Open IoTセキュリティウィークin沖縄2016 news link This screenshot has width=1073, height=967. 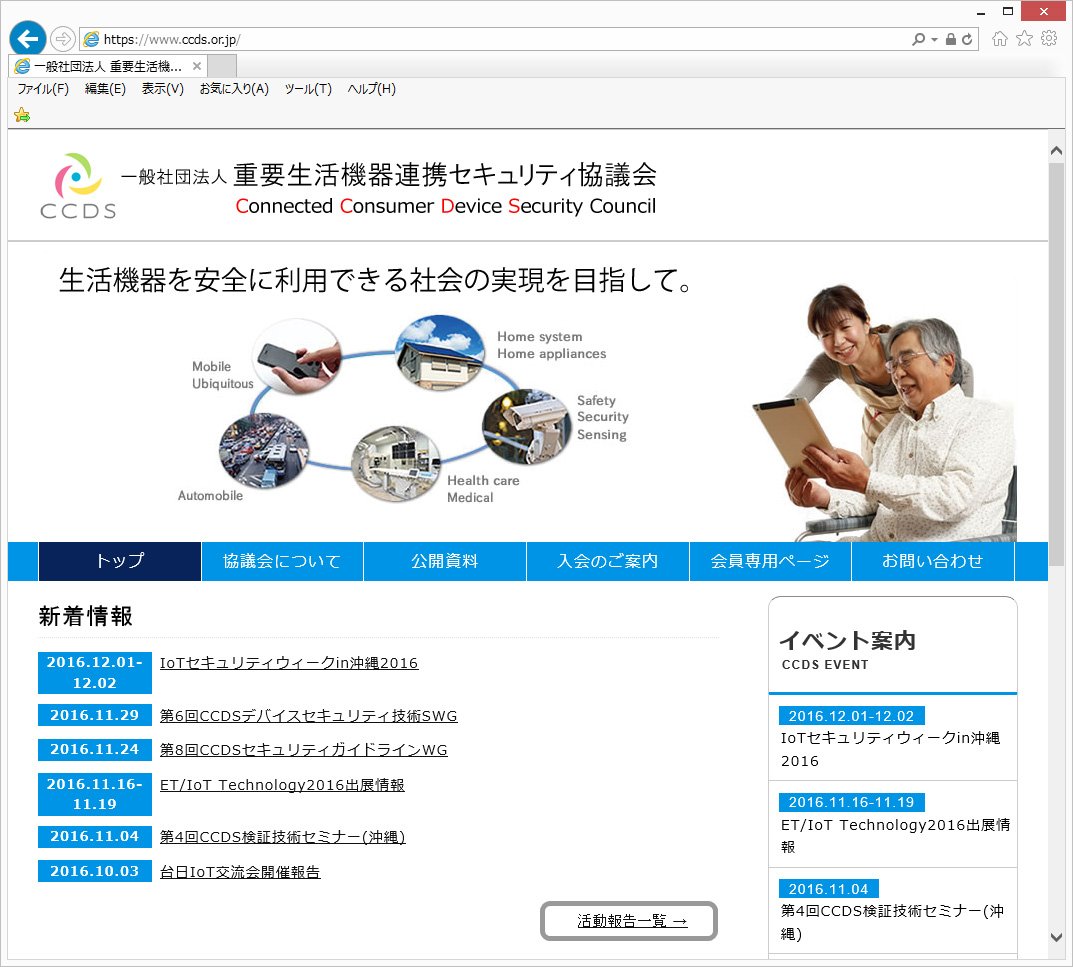289,663
